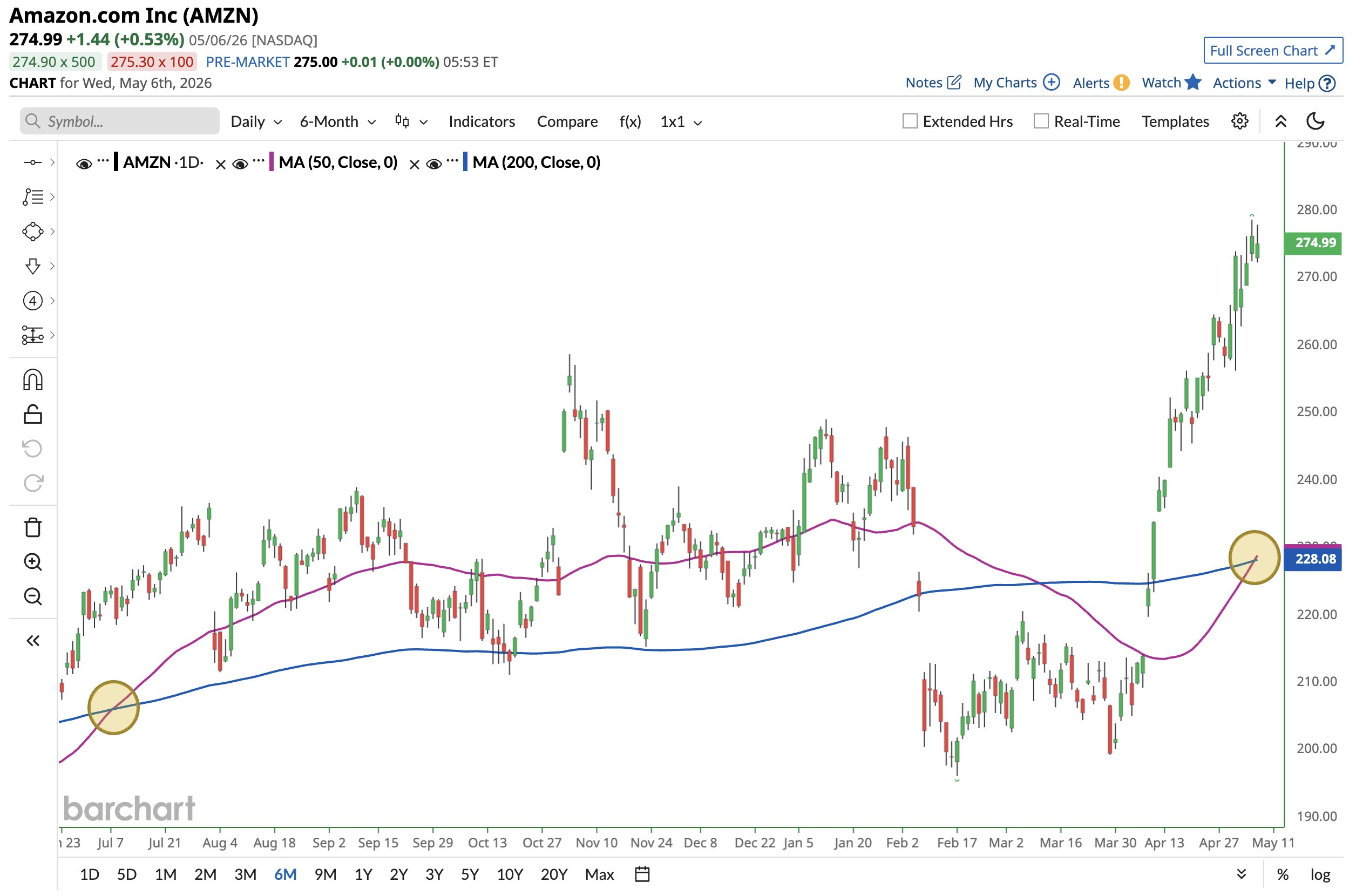Viewport: 1356px width, 896px height.
Task: Open the Actions dropdown menu
Action: pos(1244,83)
